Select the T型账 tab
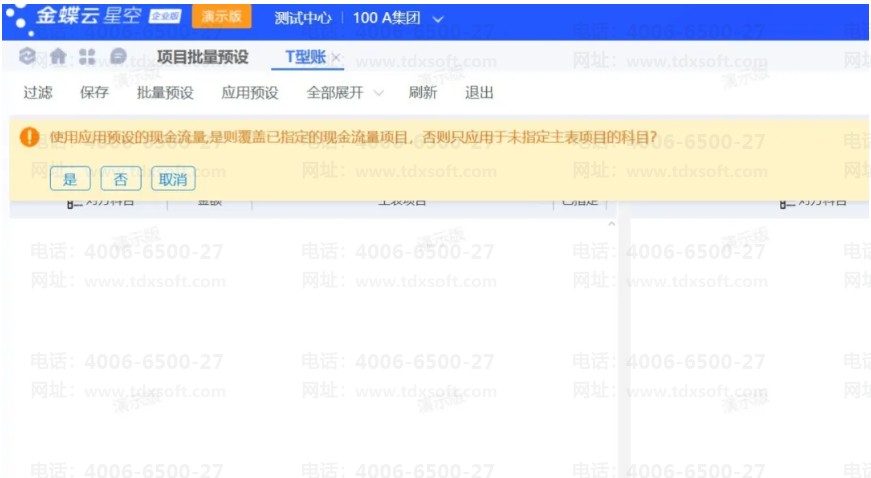Image resolution: width=871 pixels, height=478 pixels. 306,57
